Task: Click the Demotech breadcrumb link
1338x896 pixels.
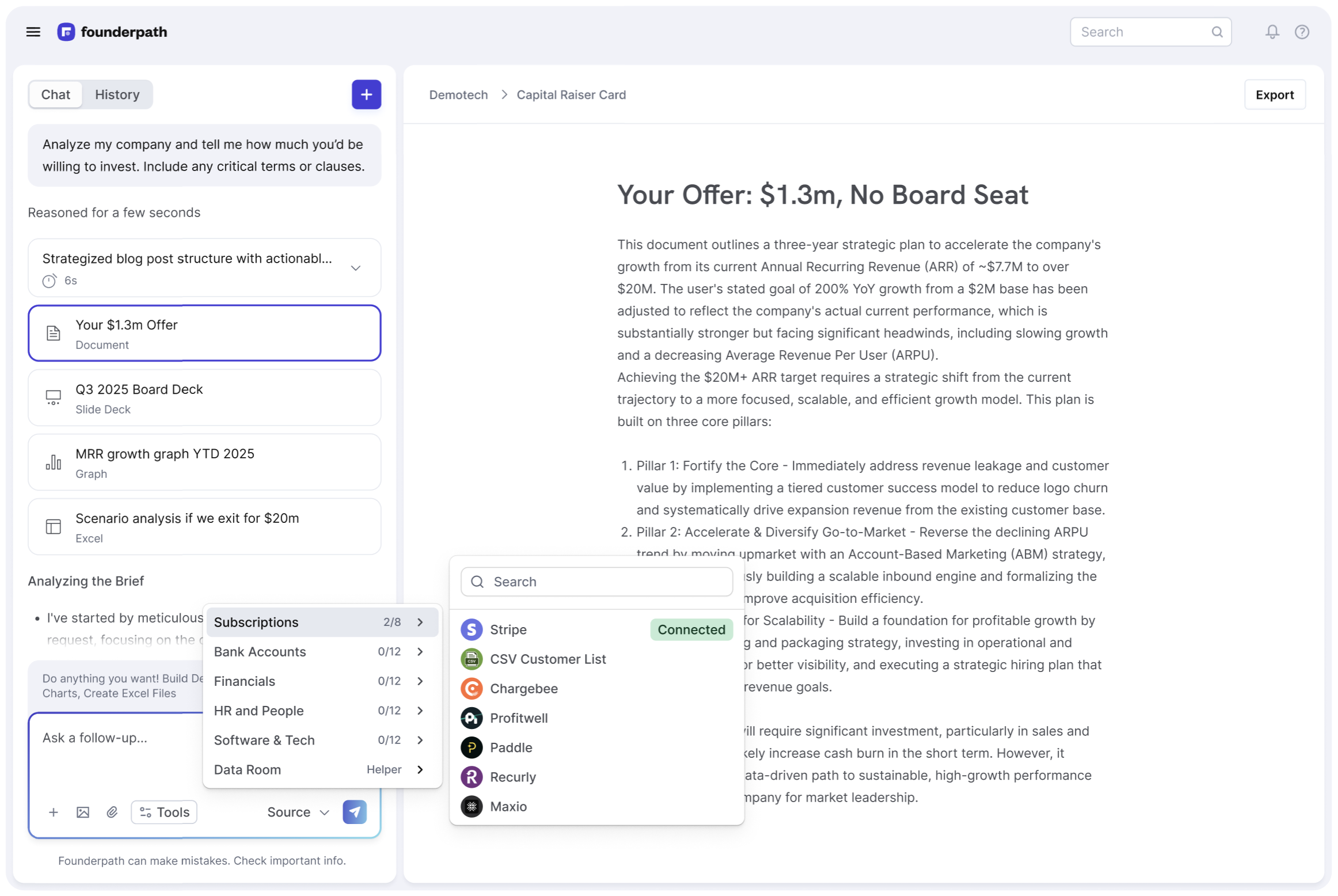Action: (x=458, y=95)
